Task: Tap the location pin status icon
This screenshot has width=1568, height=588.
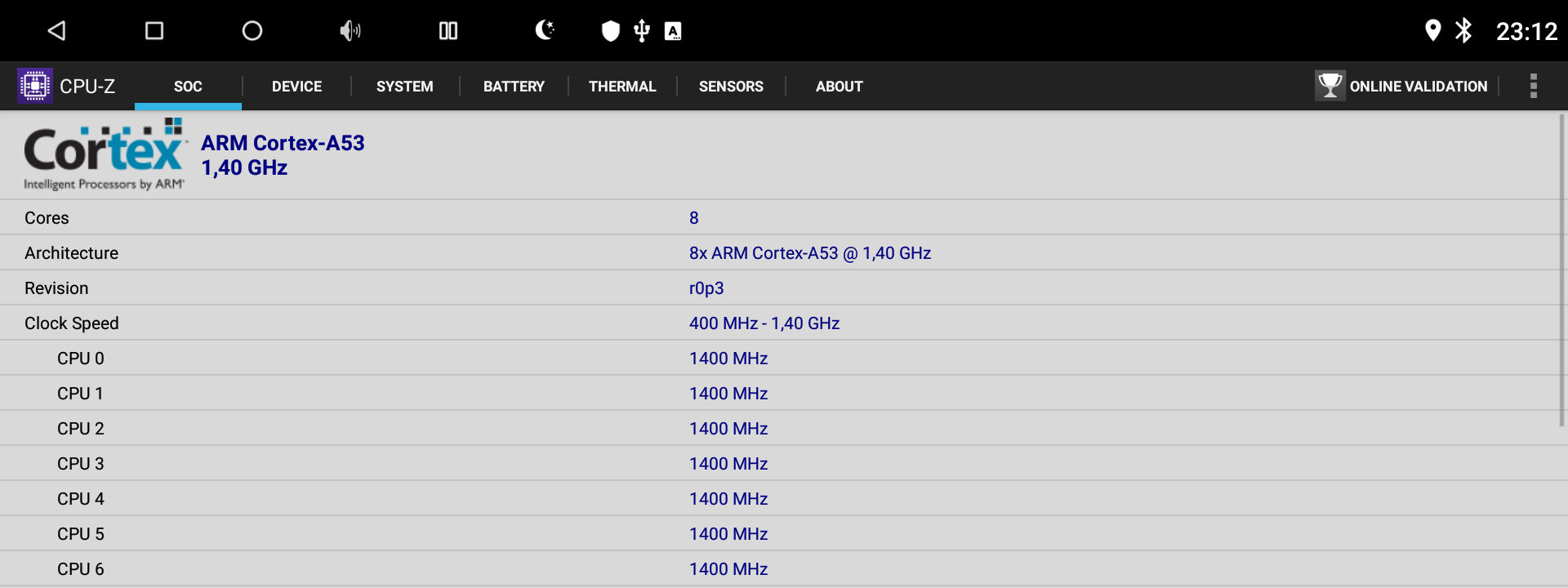Action: coord(1432,31)
